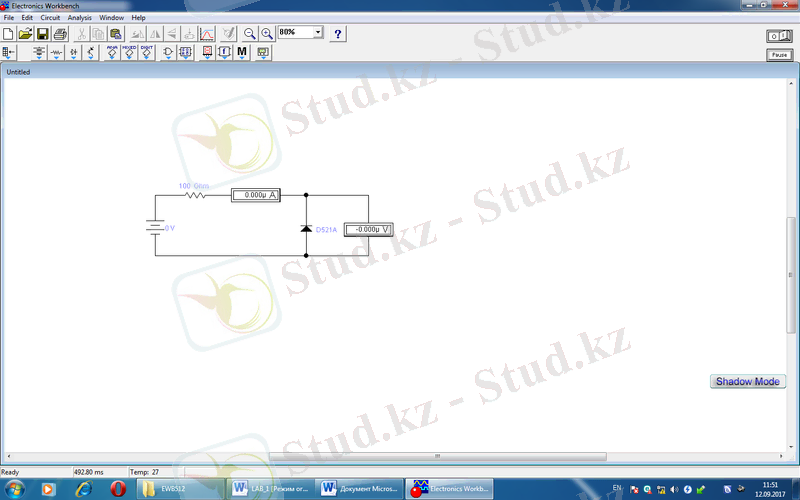Open Component Properties icon

pyautogui.click(x=229, y=34)
